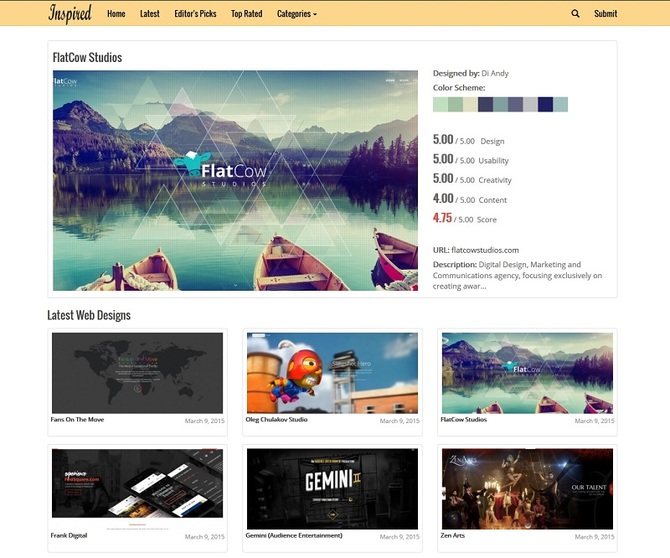Pick the pale cream color swatch
670x558 pixels.
pos(470,104)
